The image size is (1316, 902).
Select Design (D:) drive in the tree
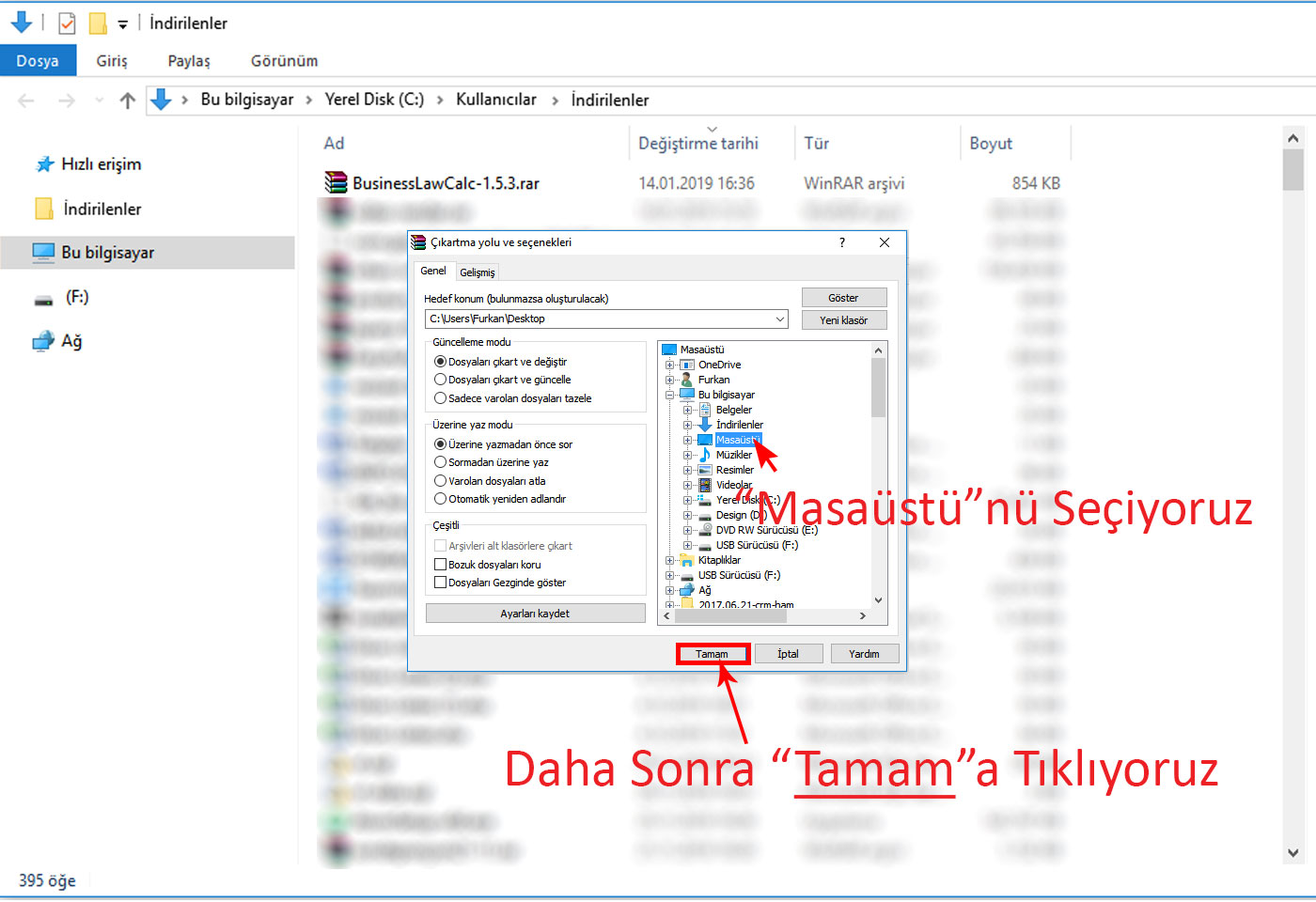point(741,515)
